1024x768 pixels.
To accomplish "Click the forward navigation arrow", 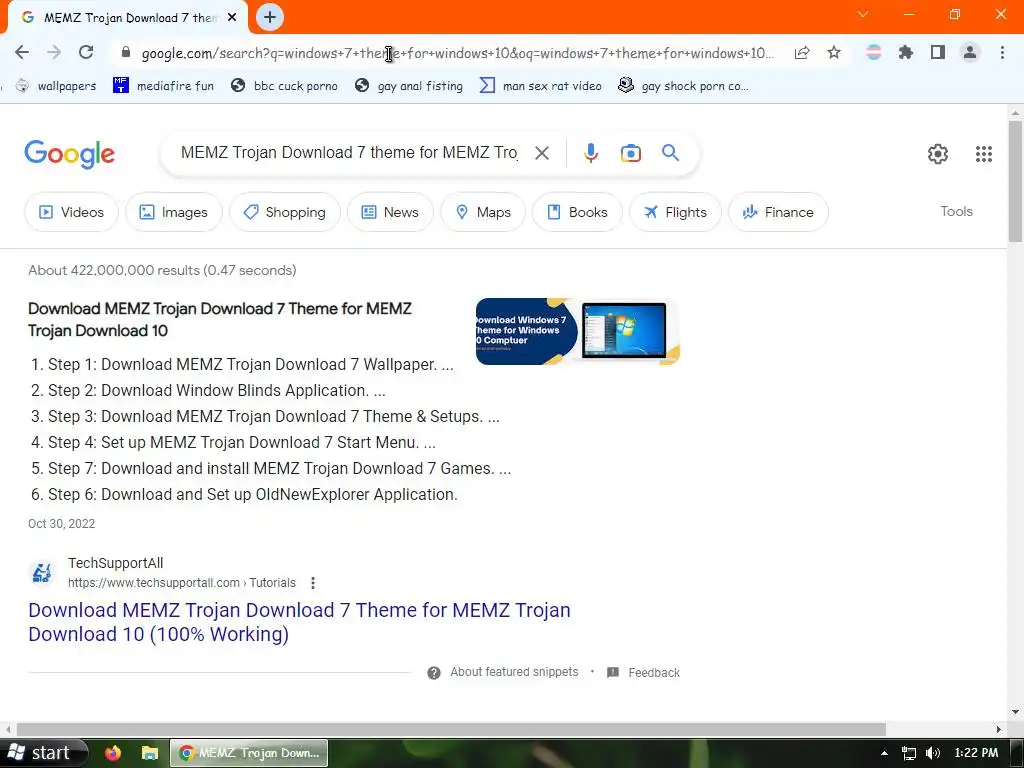I will point(54,52).
